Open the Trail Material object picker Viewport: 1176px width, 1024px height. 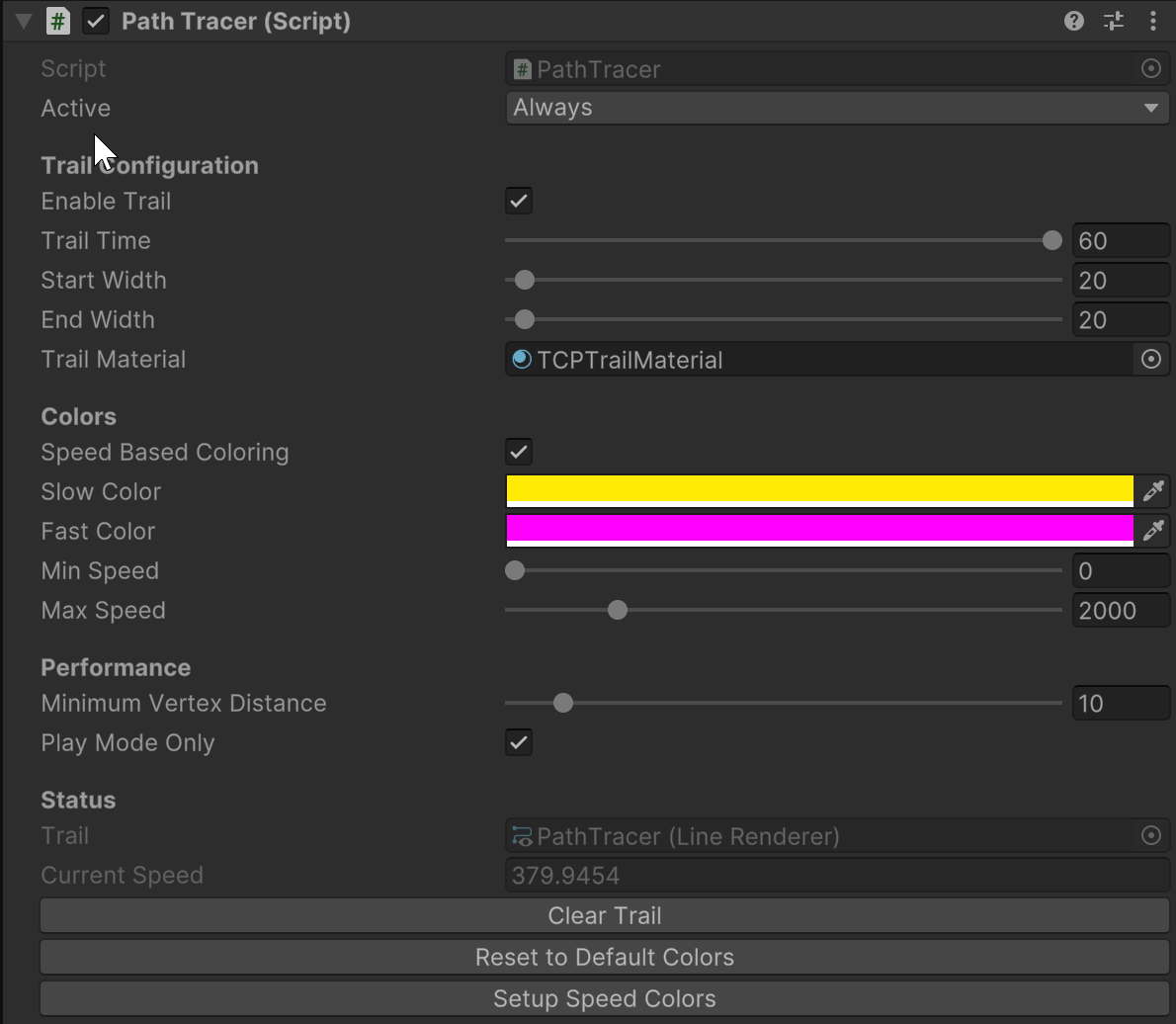[1150, 360]
